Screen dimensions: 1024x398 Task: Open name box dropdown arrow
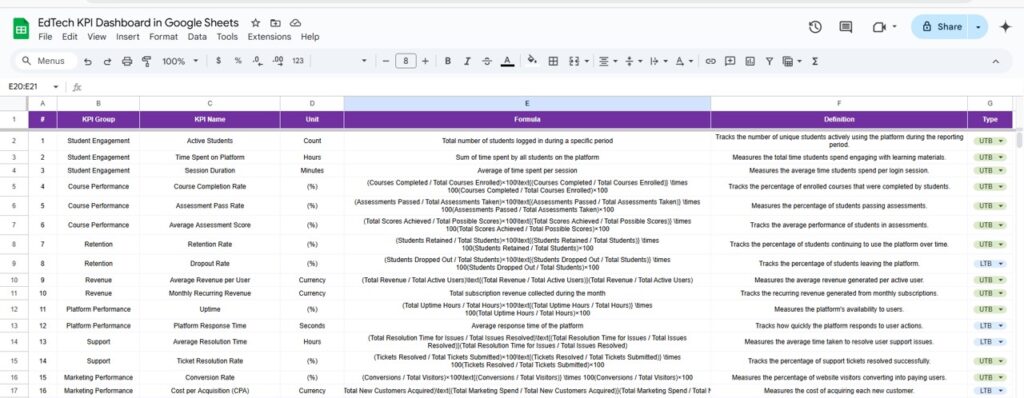click(x=56, y=87)
